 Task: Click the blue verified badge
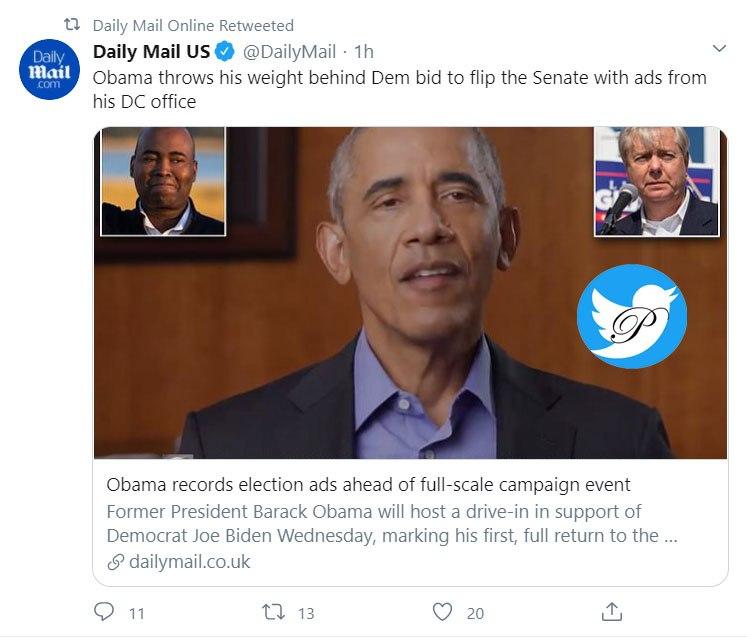point(227,52)
